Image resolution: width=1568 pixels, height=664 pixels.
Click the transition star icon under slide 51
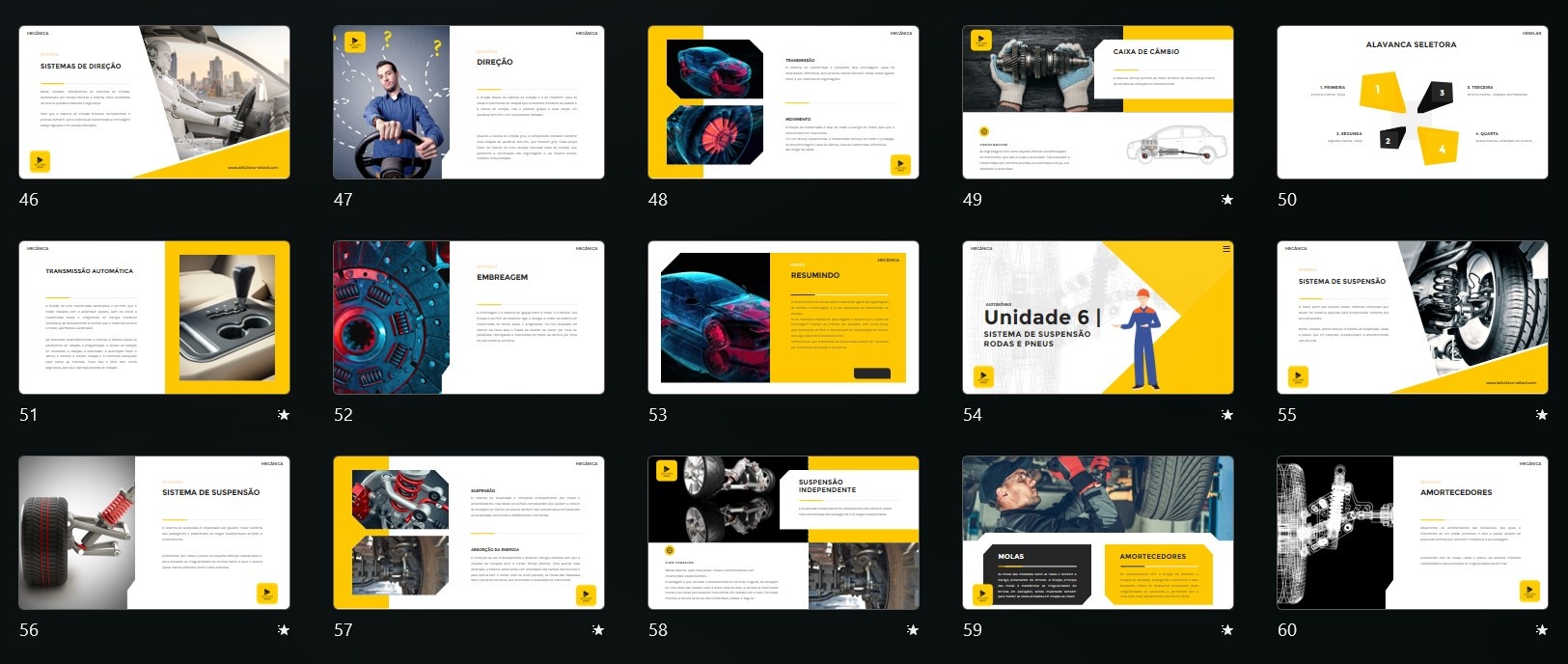(x=283, y=415)
